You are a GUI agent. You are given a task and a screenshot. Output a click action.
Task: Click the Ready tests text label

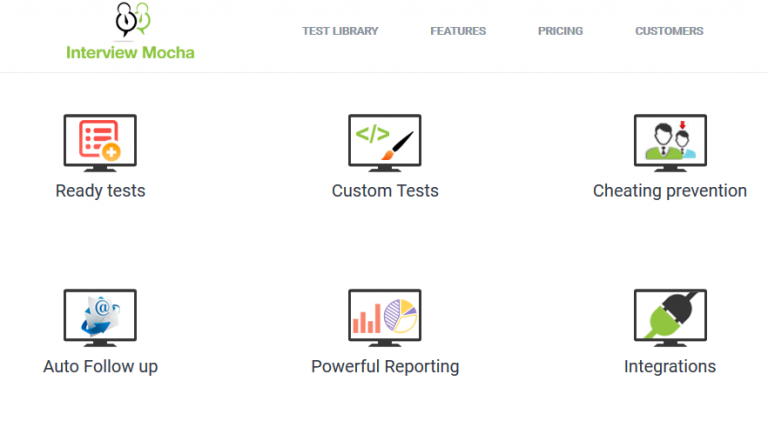[100, 191]
